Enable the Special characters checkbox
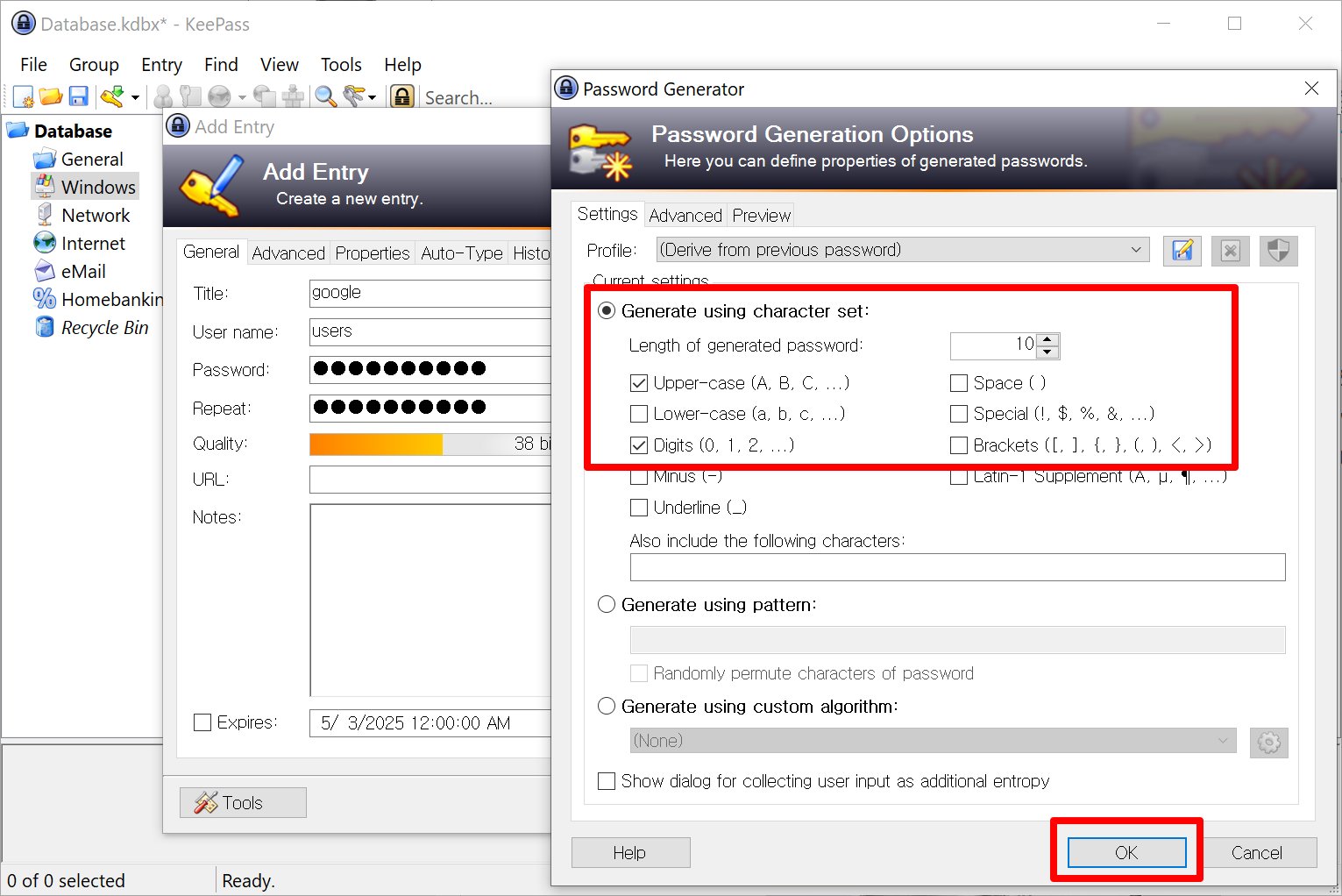1342x896 pixels. pyautogui.click(x=959, y=414)
